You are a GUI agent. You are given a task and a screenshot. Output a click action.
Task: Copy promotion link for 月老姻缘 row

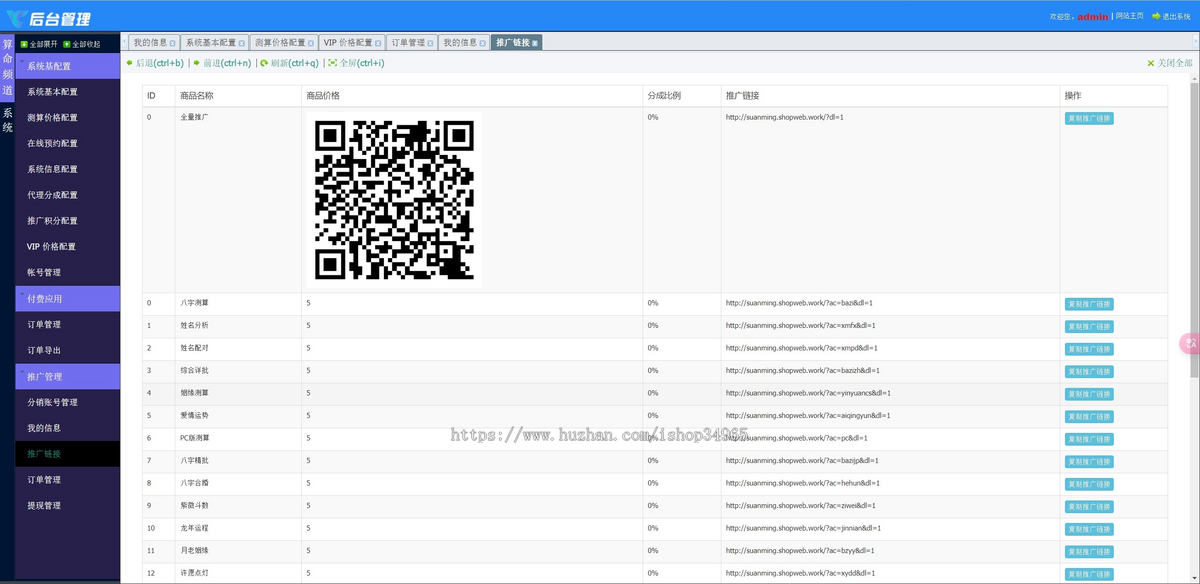1089,552
